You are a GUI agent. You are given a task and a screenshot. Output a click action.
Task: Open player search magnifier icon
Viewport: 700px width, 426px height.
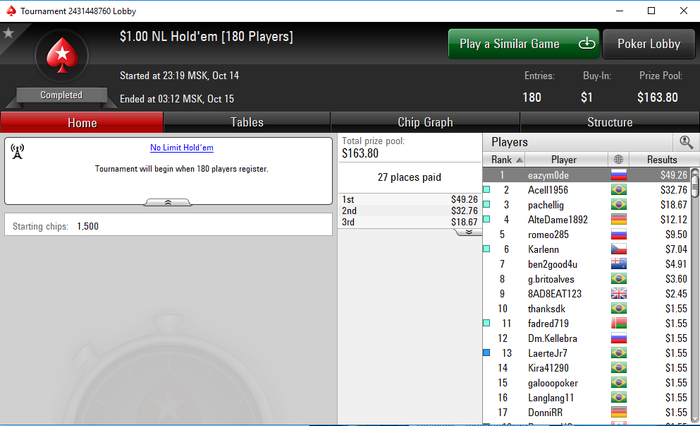686,142
